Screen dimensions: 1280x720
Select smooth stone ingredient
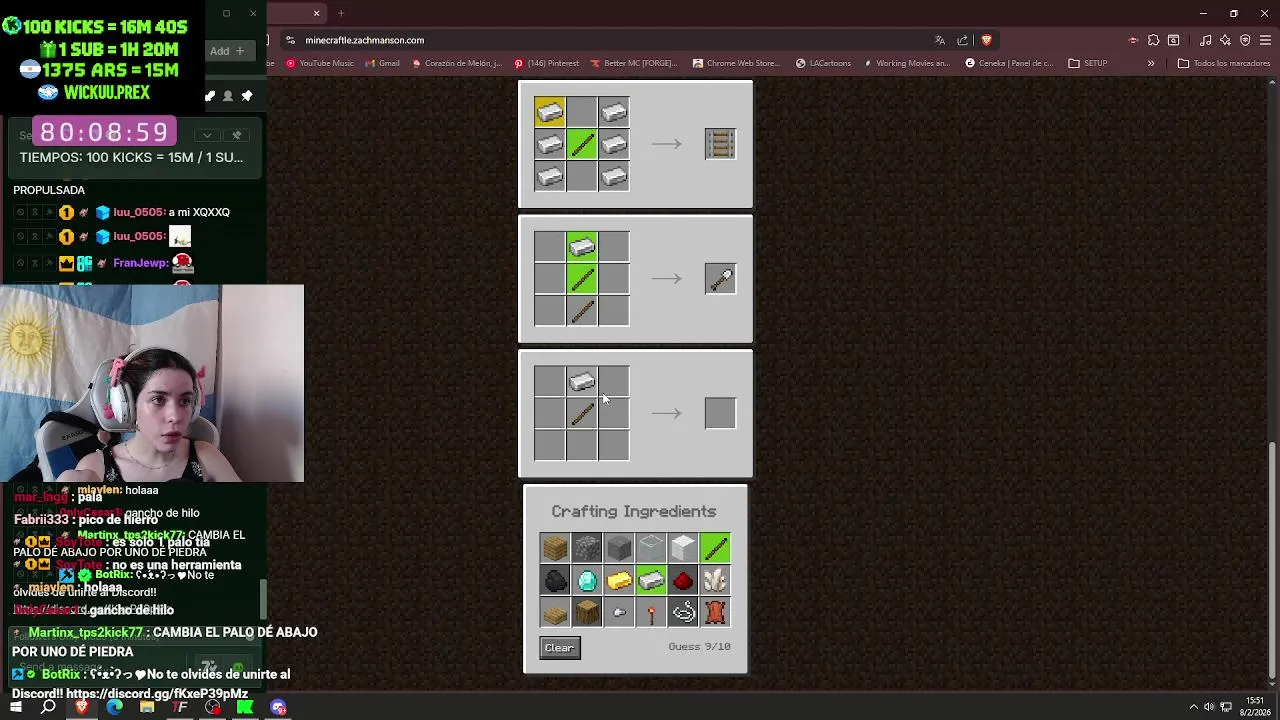pos(619,548)
